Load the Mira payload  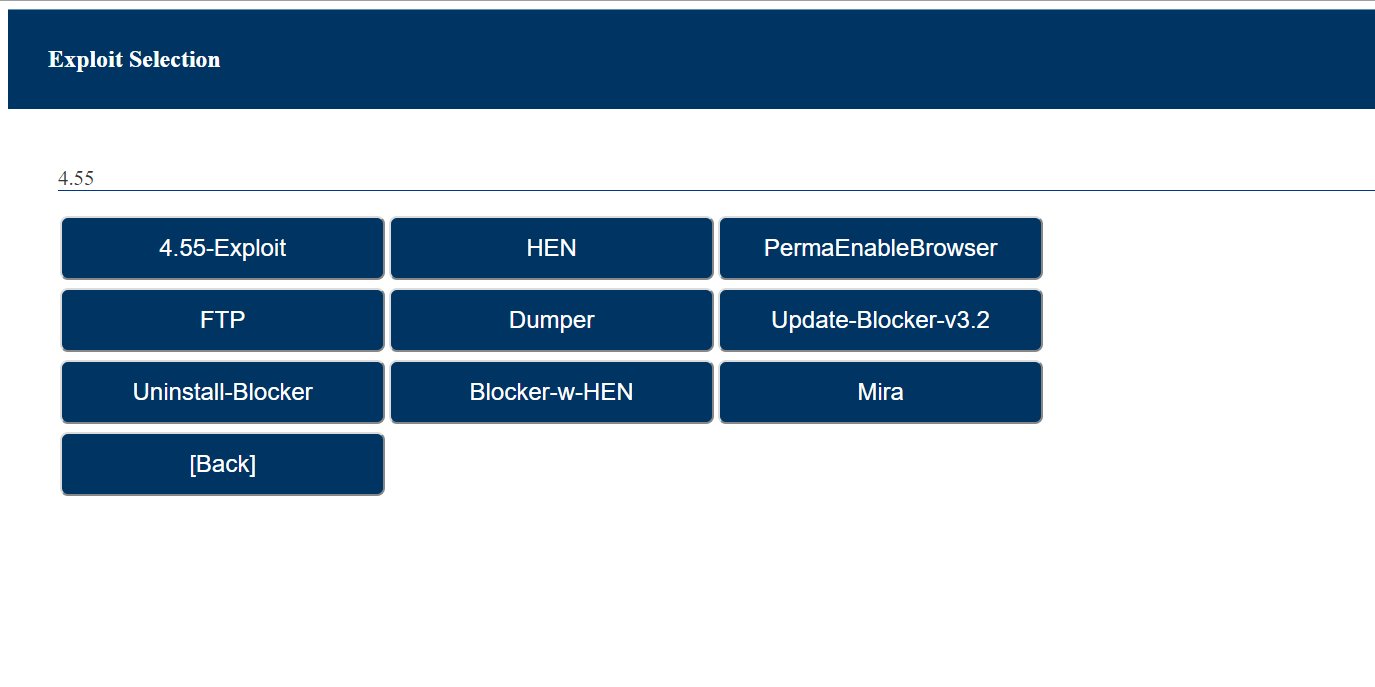(x=880, y=392)
